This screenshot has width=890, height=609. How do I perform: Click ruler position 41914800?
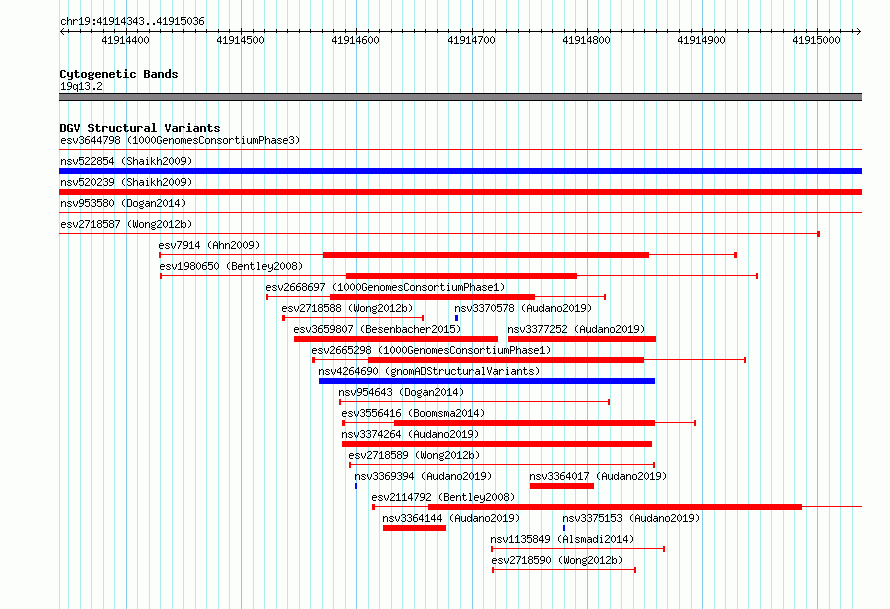tap(586, 40)
